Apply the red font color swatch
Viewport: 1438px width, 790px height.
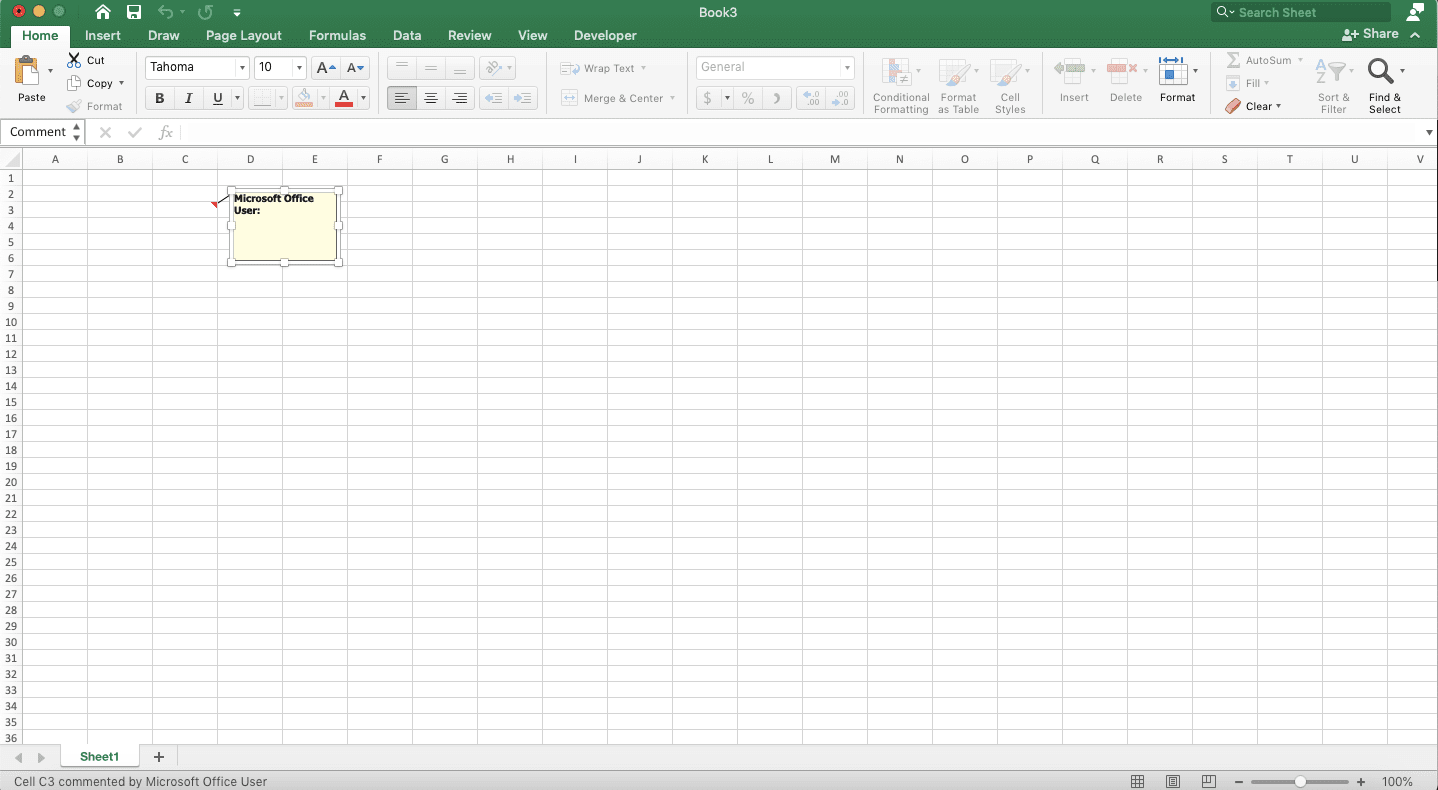pyautogui.click(x=344, y=98)
